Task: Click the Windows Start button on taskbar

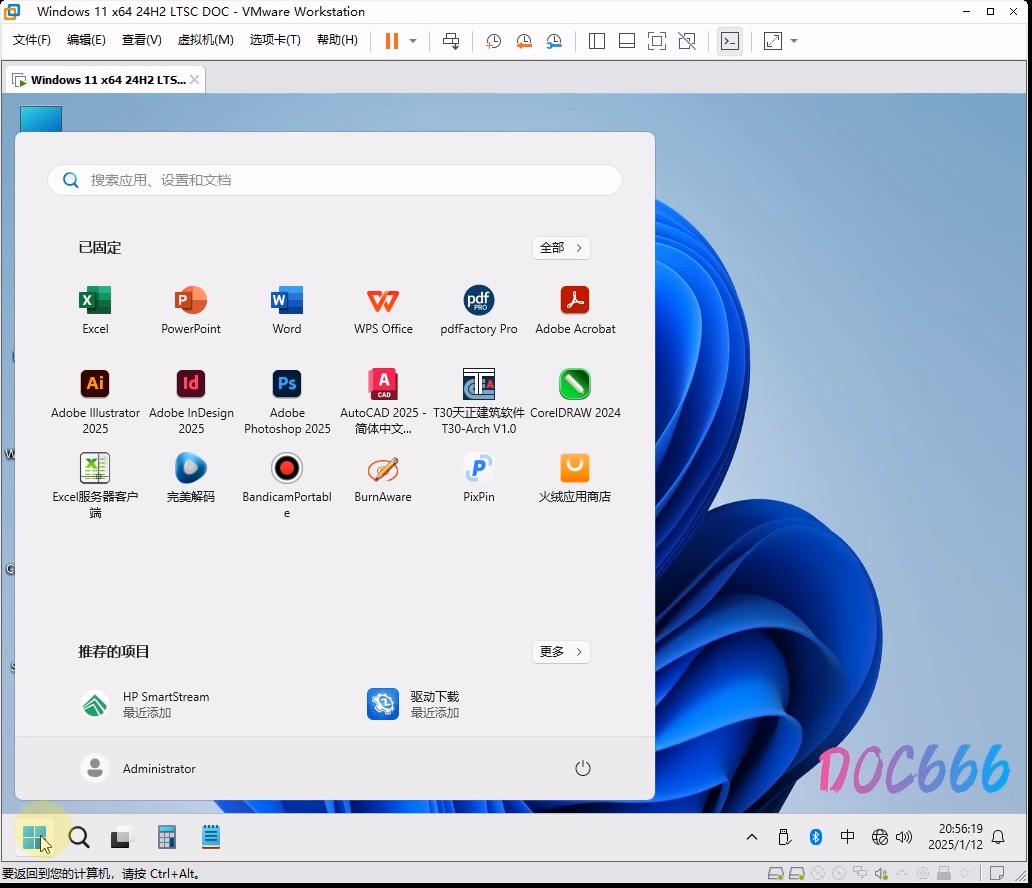Action: [34, 837]
